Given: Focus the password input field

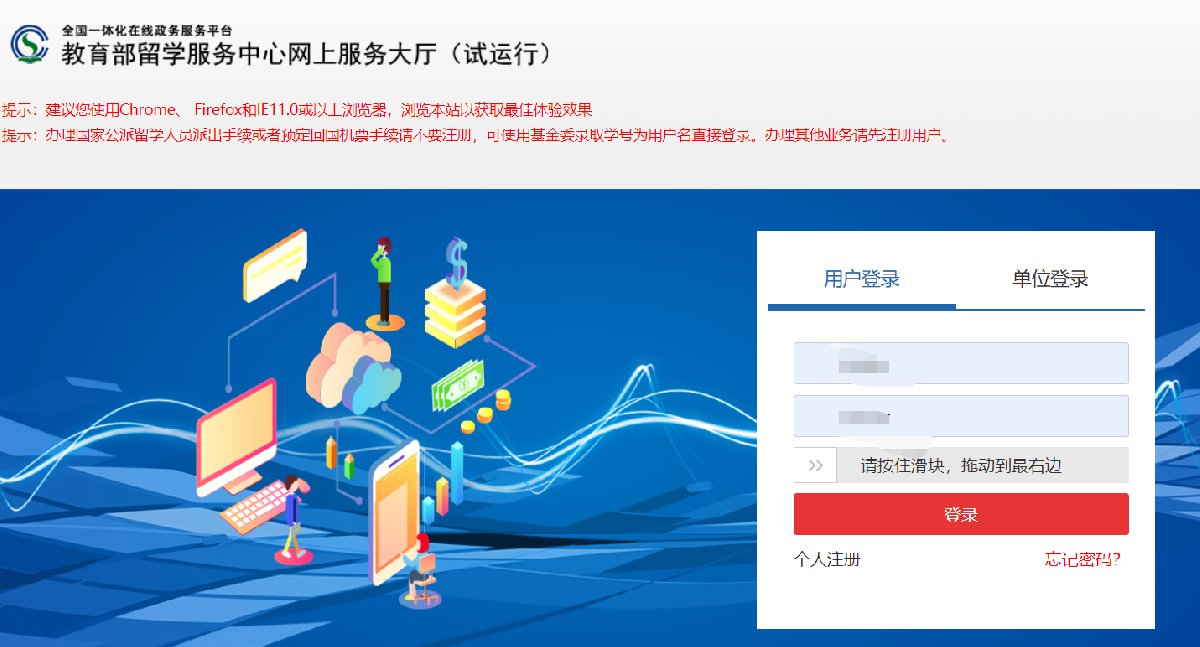Looking at the screenshot, I should (961, 416).
